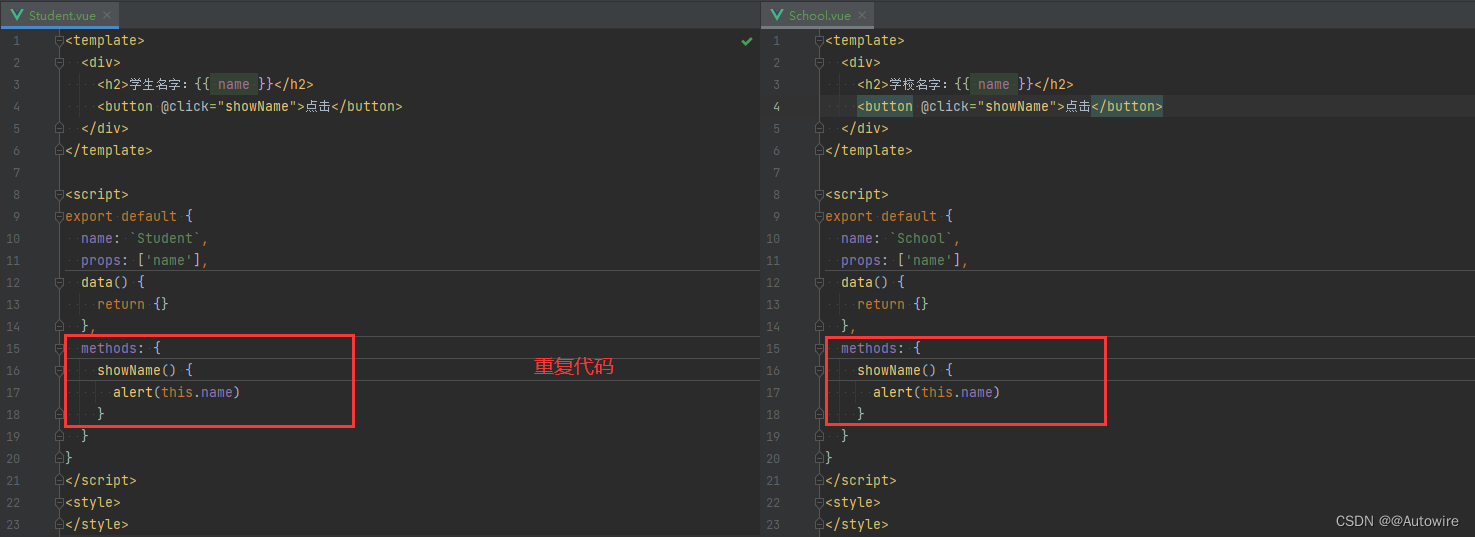Image resolution: width=1475 pixels, height=537 pixels.
Task: Click the {{ name }} interpolation in School.vue
Action: click(x=993, y=85)
